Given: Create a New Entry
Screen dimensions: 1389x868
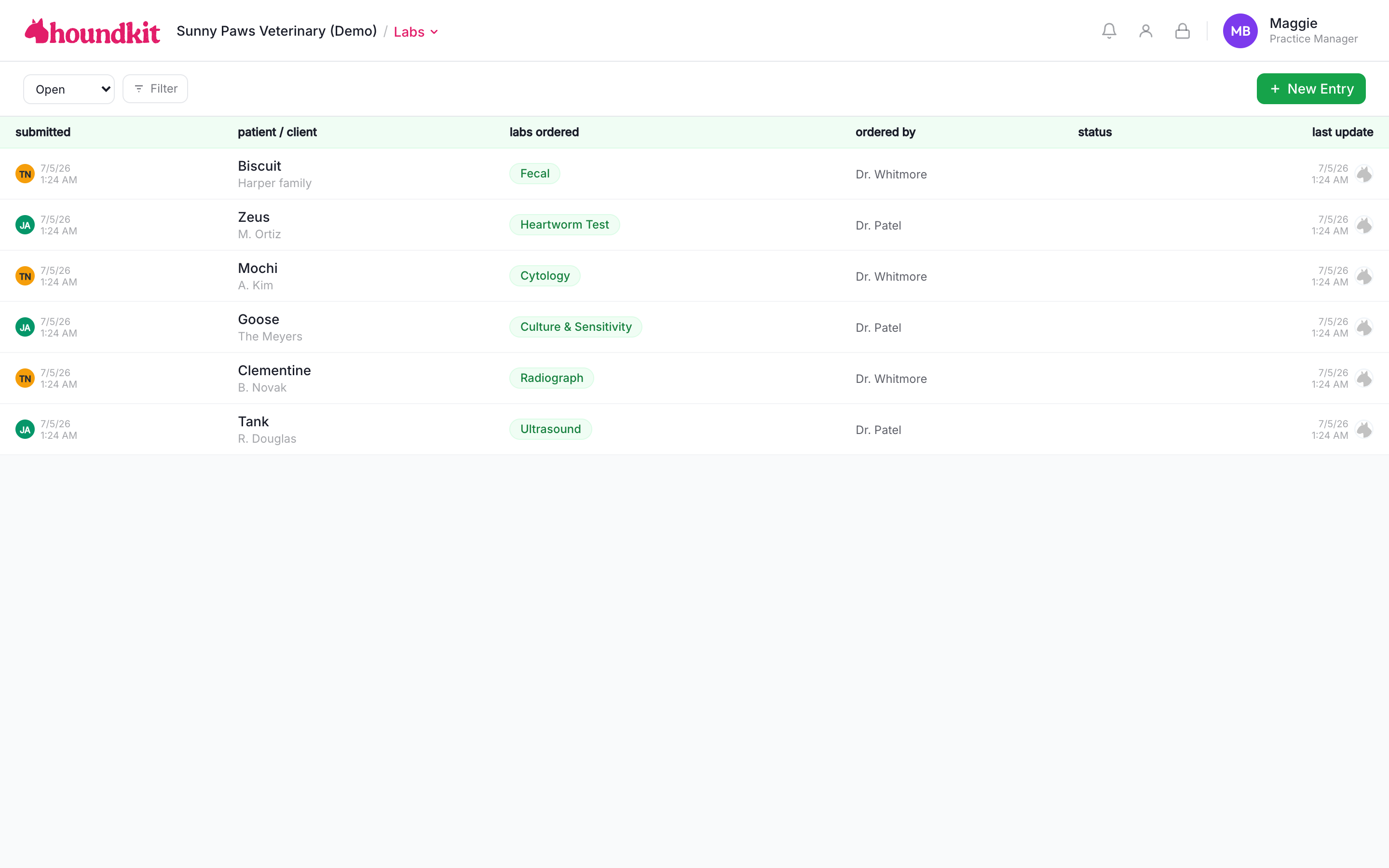Looking at the screenshot, I should (x=1311, y=89).
